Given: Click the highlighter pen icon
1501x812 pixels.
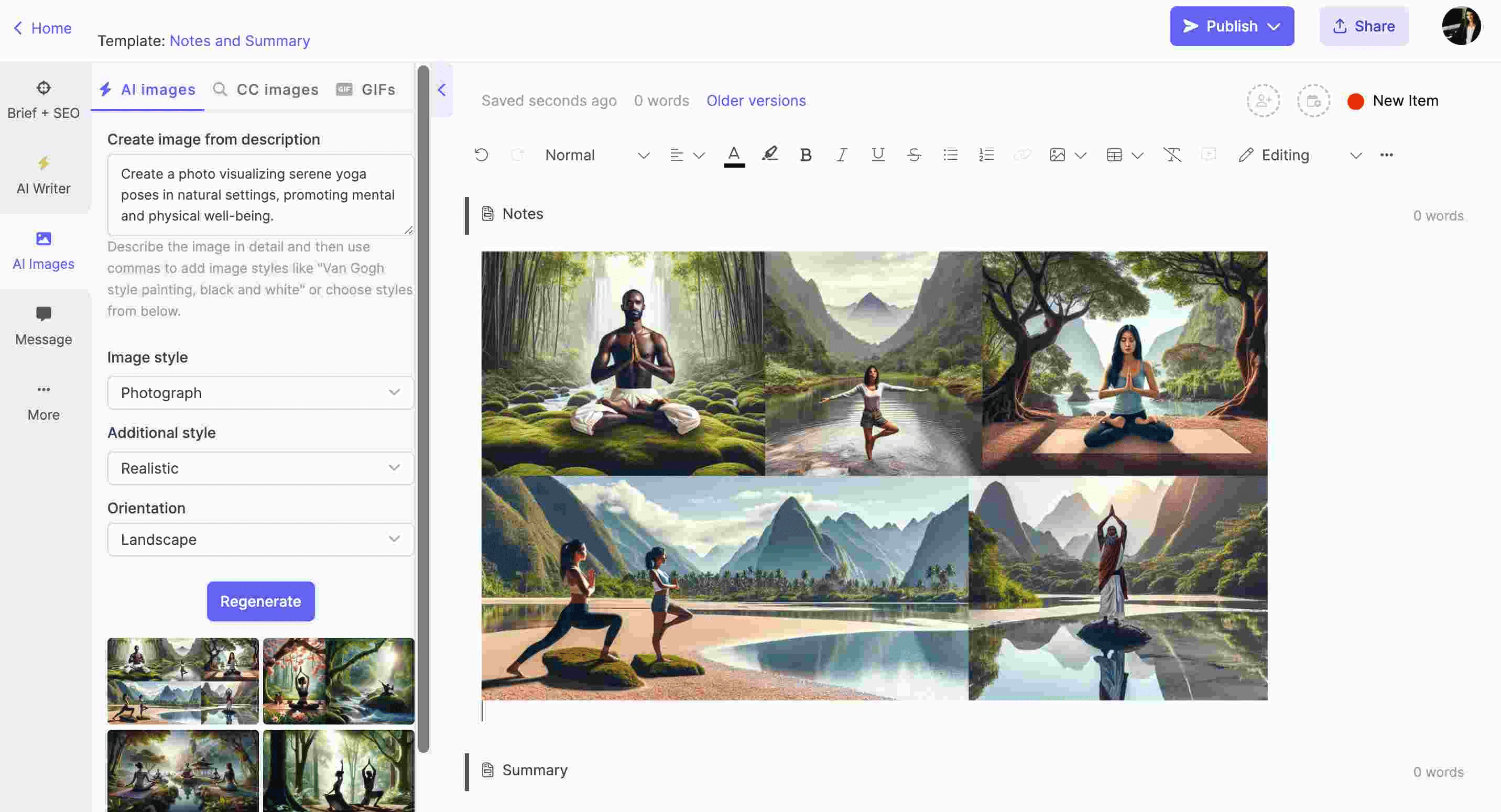Looking at the screenshot, I should [770, 155].
